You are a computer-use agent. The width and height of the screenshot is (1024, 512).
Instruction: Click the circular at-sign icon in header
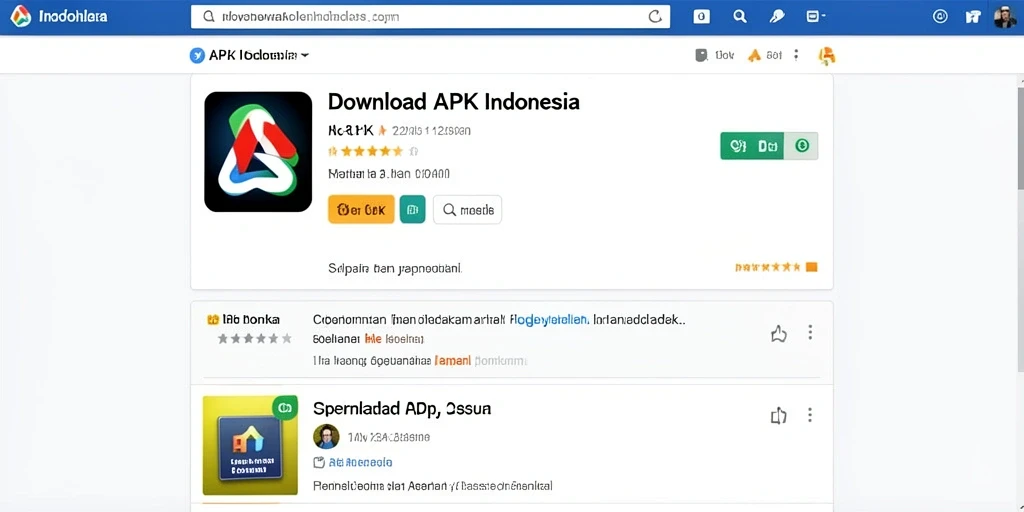point(940,17)
